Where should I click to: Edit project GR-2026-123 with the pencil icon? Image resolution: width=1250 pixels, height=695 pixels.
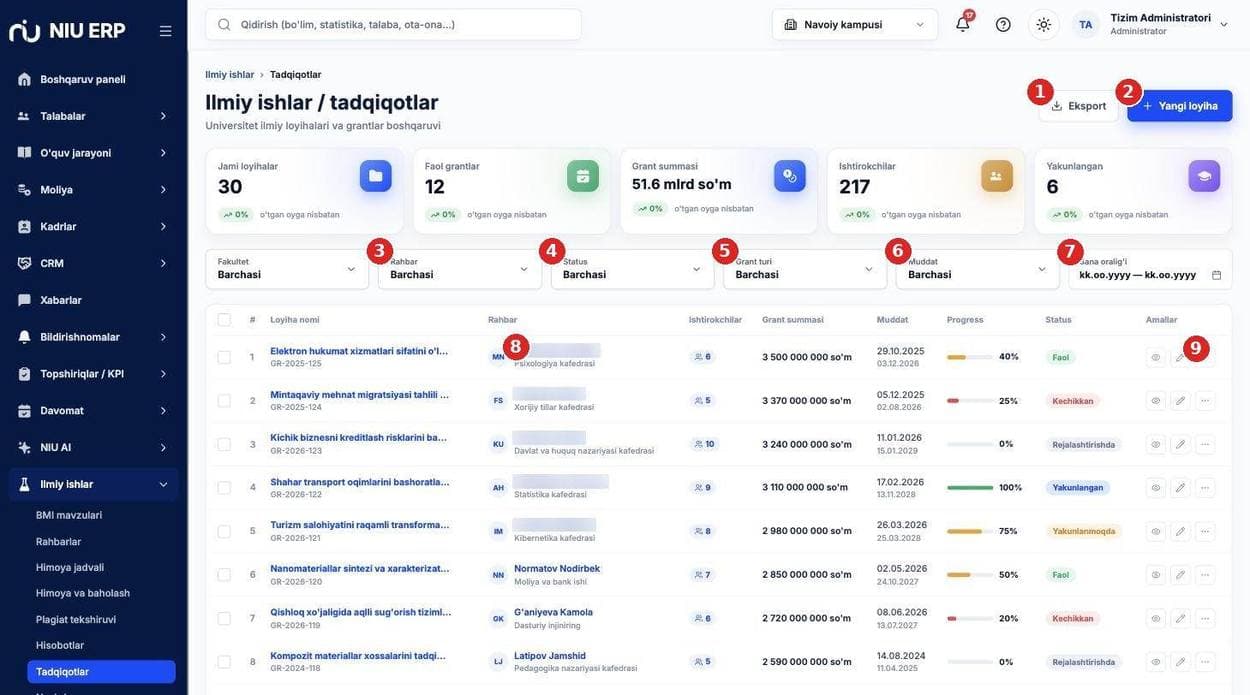1180,445
